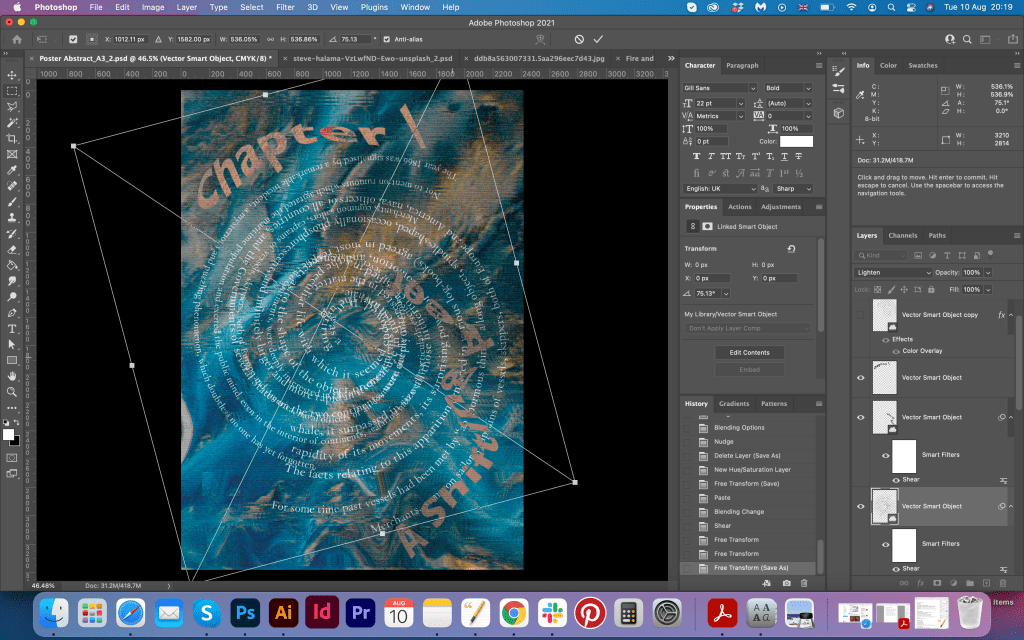Cancel the transform using the circle-slash icon
Viewport: 1024px width, 640px height.
pyautogui.click(x=578, y=39)
